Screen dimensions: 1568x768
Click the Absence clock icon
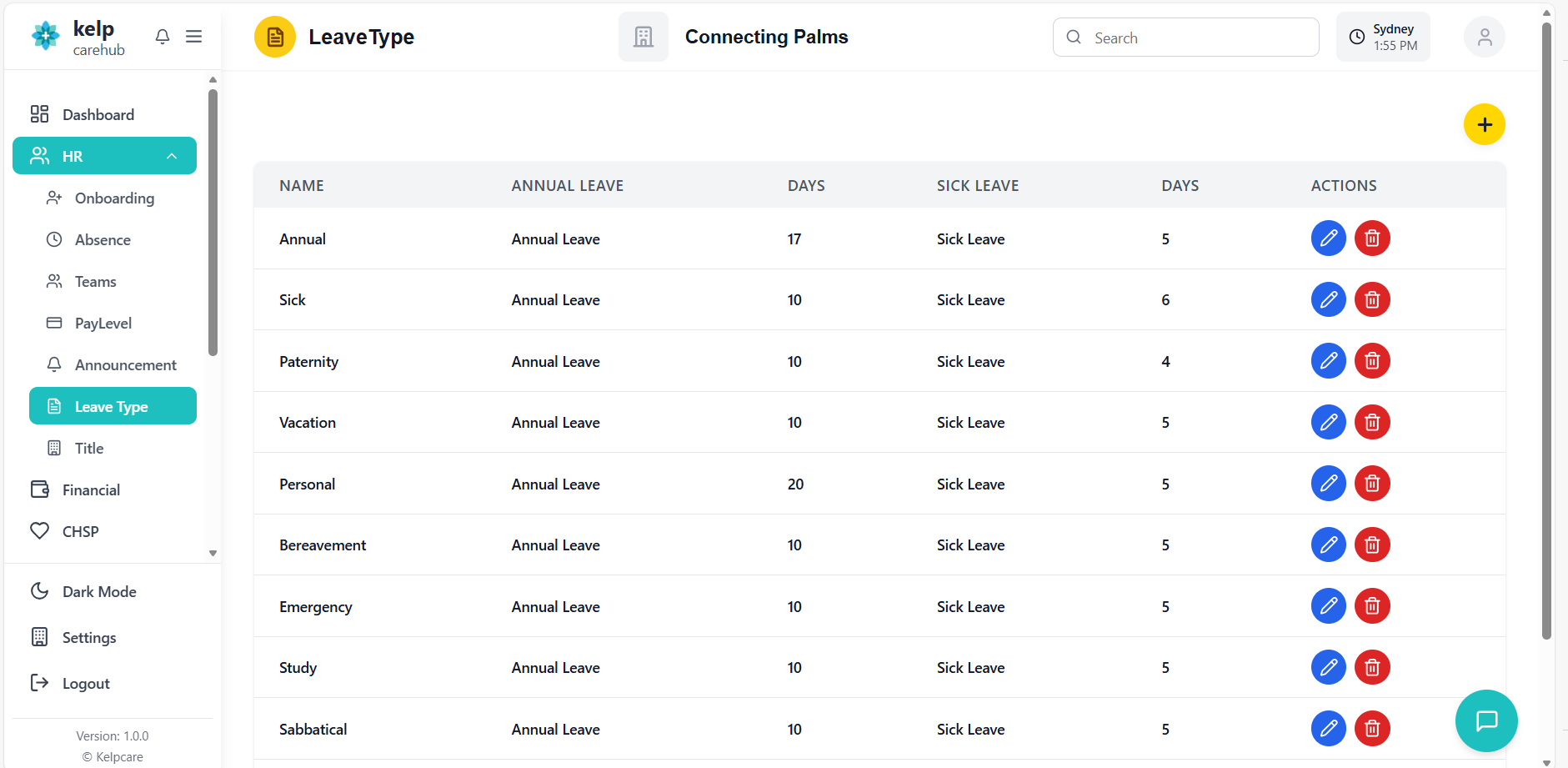pyautogui.click(x=54, y=239)
